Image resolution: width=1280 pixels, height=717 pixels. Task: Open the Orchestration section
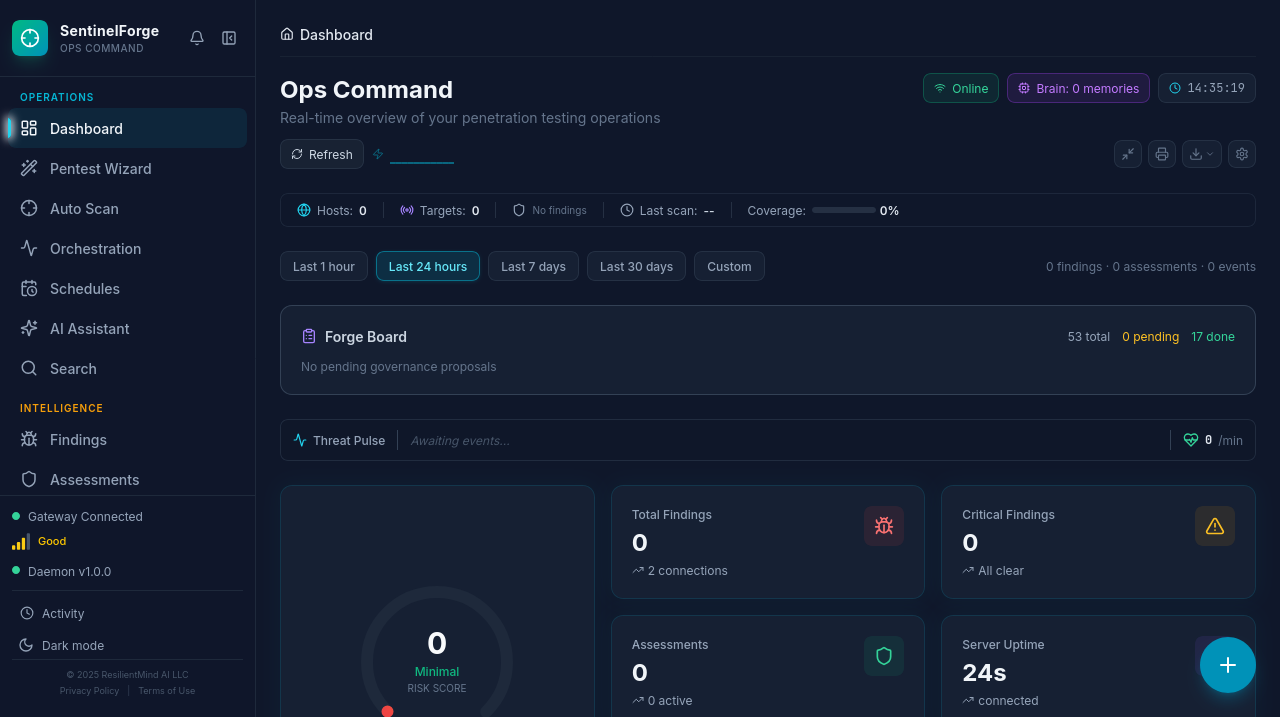click(x=95, y=248)
